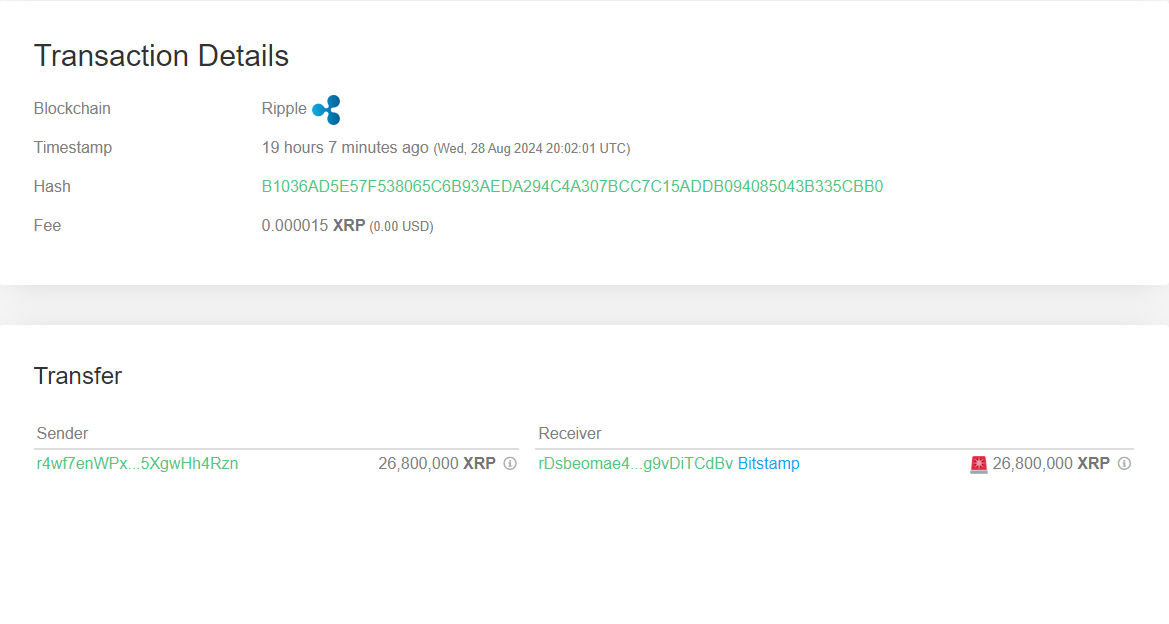This screenshot has height=624, width=1169.
Task: Click the info icon beside receiver amount
Action: tap(1124, 464)
